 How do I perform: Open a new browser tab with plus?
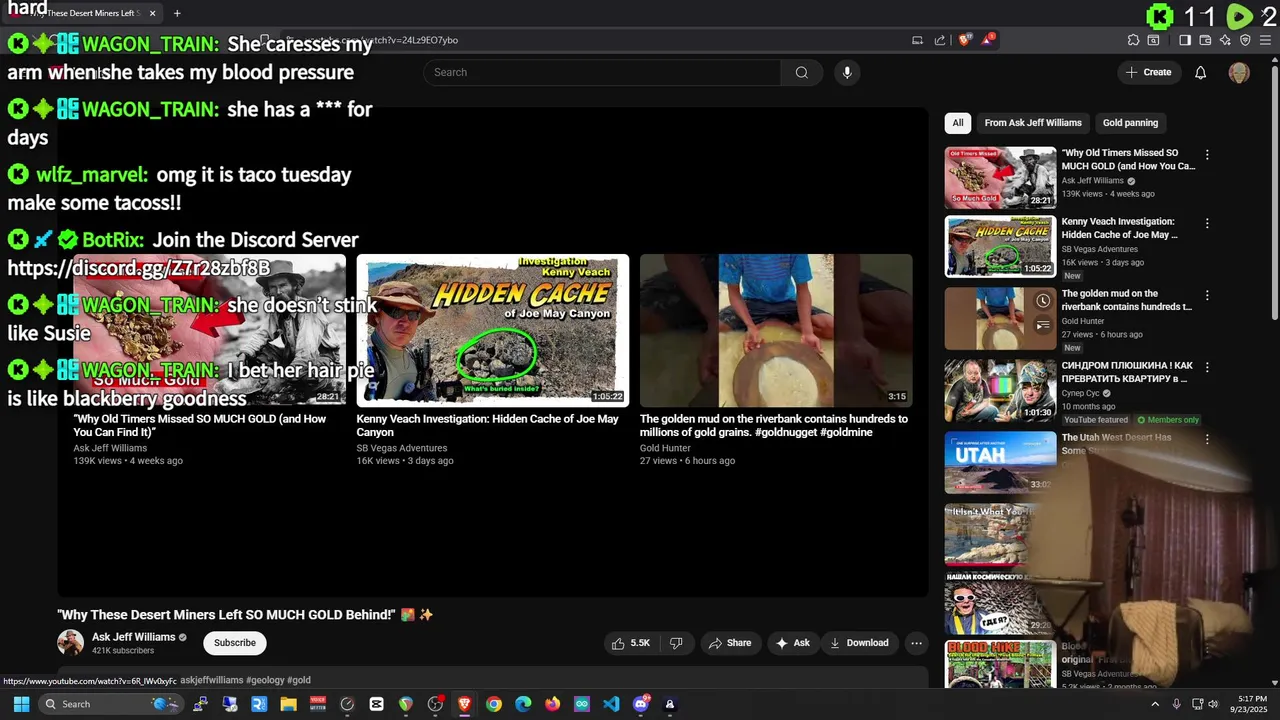(x=177, y=13)
